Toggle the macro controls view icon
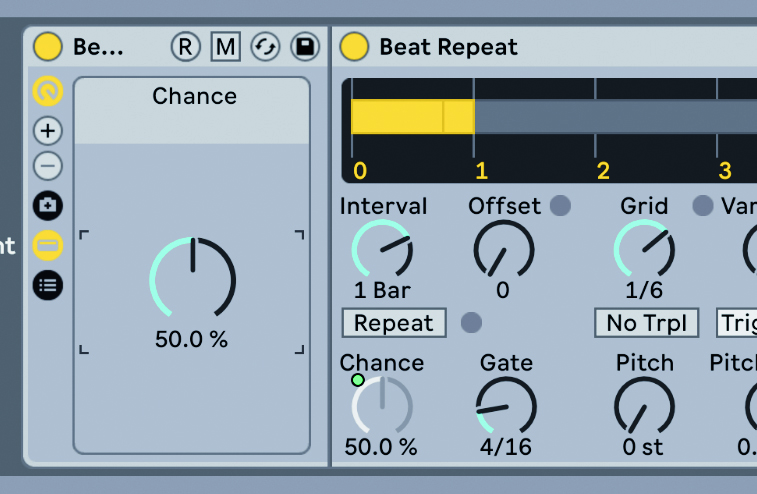The image size is (757, 494). pos(47,91)
